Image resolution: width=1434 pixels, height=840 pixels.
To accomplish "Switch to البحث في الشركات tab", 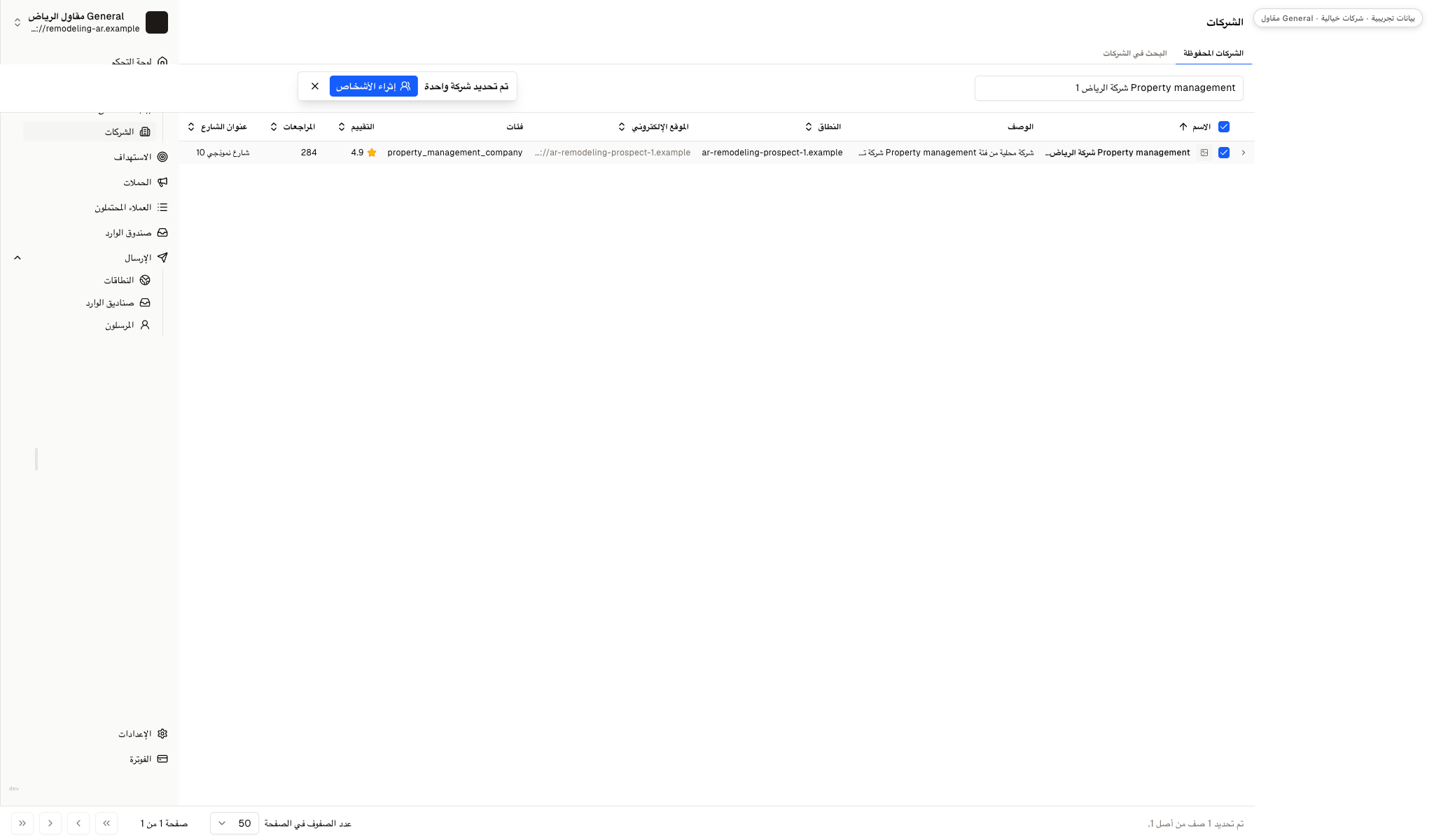I will coord(1134,53).
